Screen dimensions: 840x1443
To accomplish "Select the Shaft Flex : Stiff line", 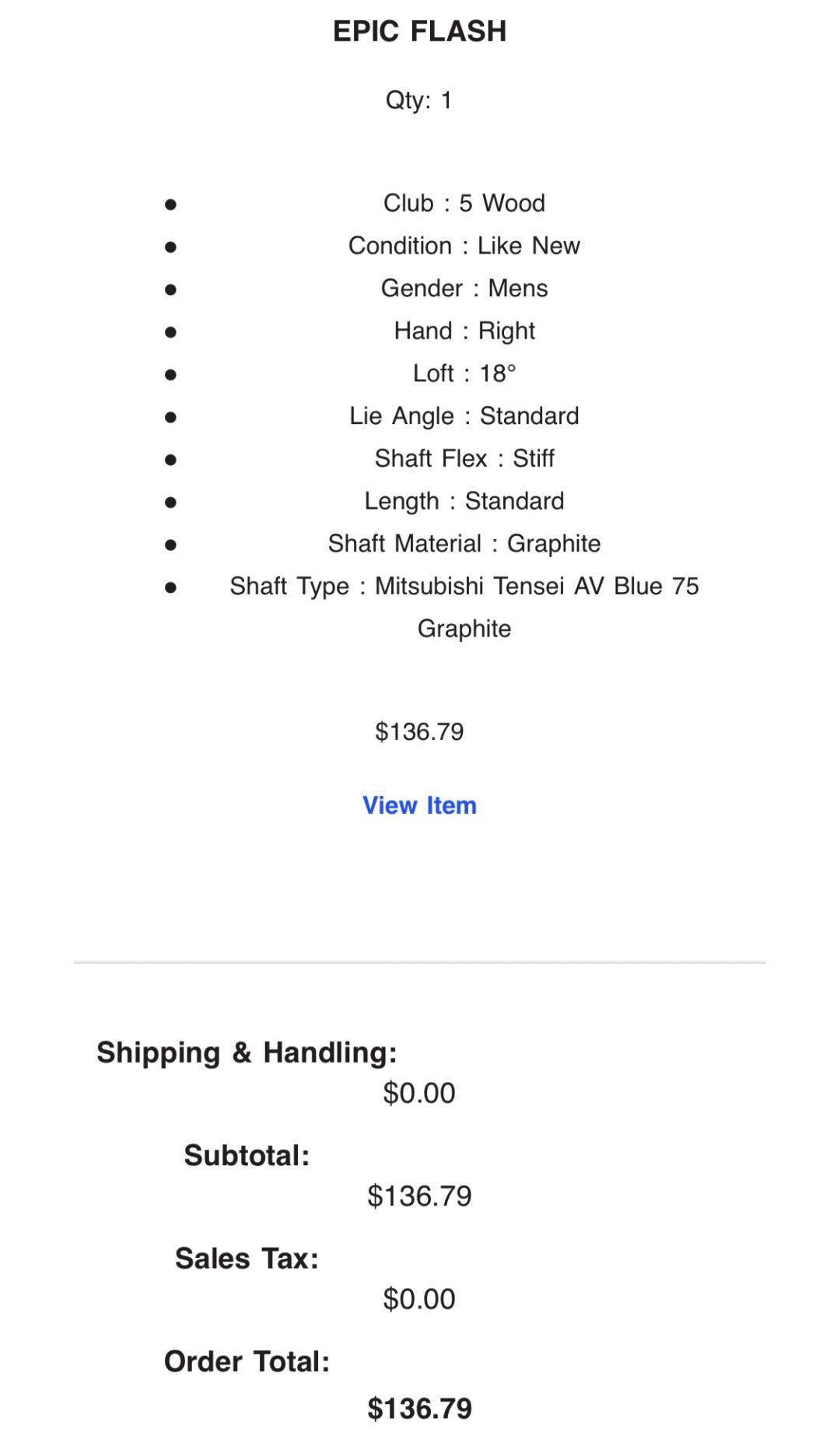I will tap(464, 458).
